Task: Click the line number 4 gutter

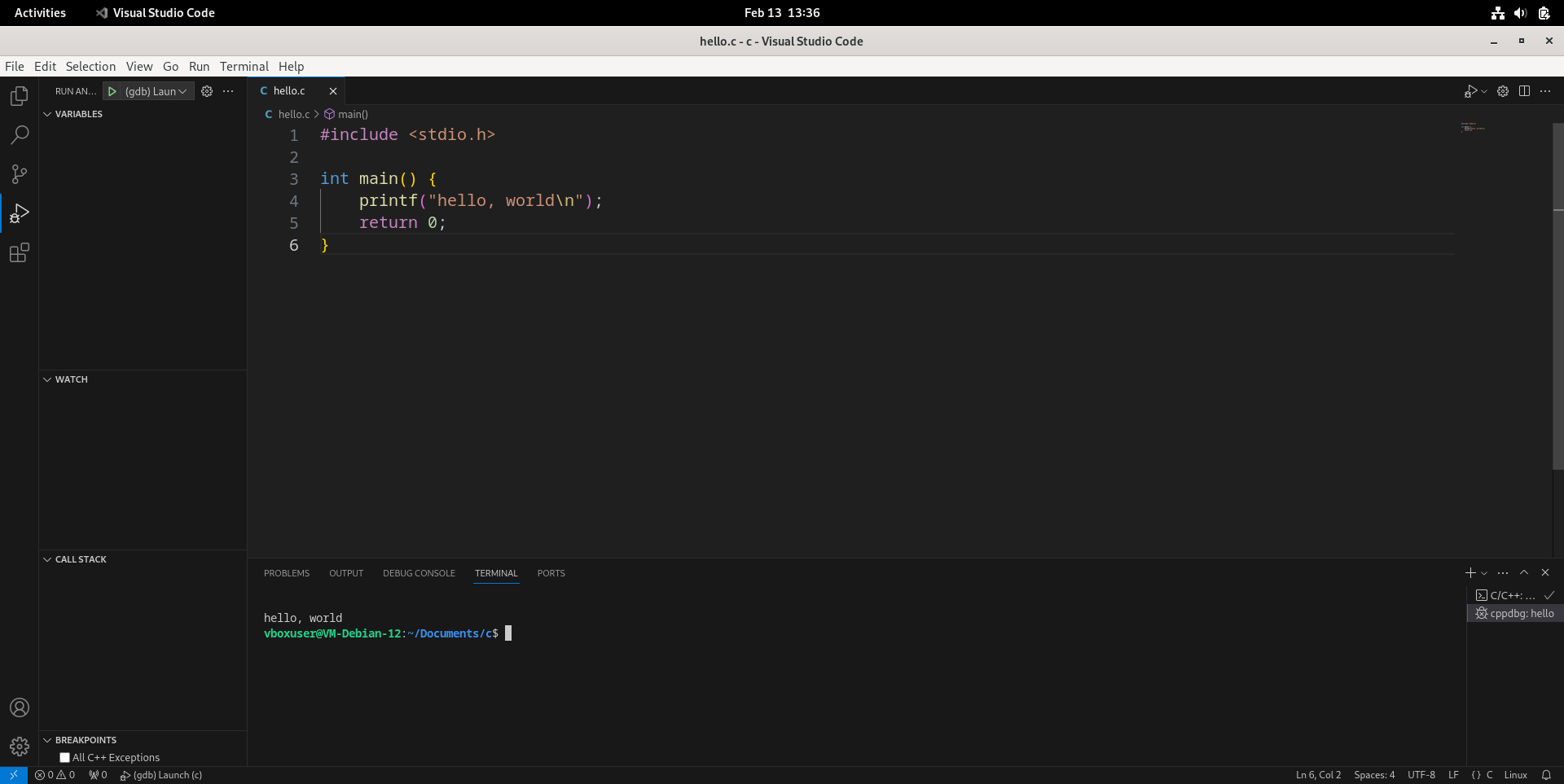Action: [x=294, y=201]
